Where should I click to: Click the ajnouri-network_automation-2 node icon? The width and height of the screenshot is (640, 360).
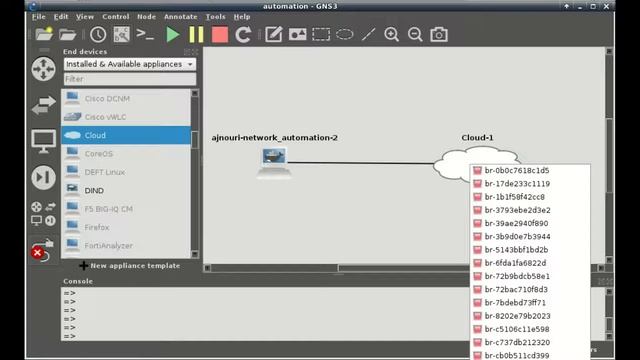click(x=274, y=162)
